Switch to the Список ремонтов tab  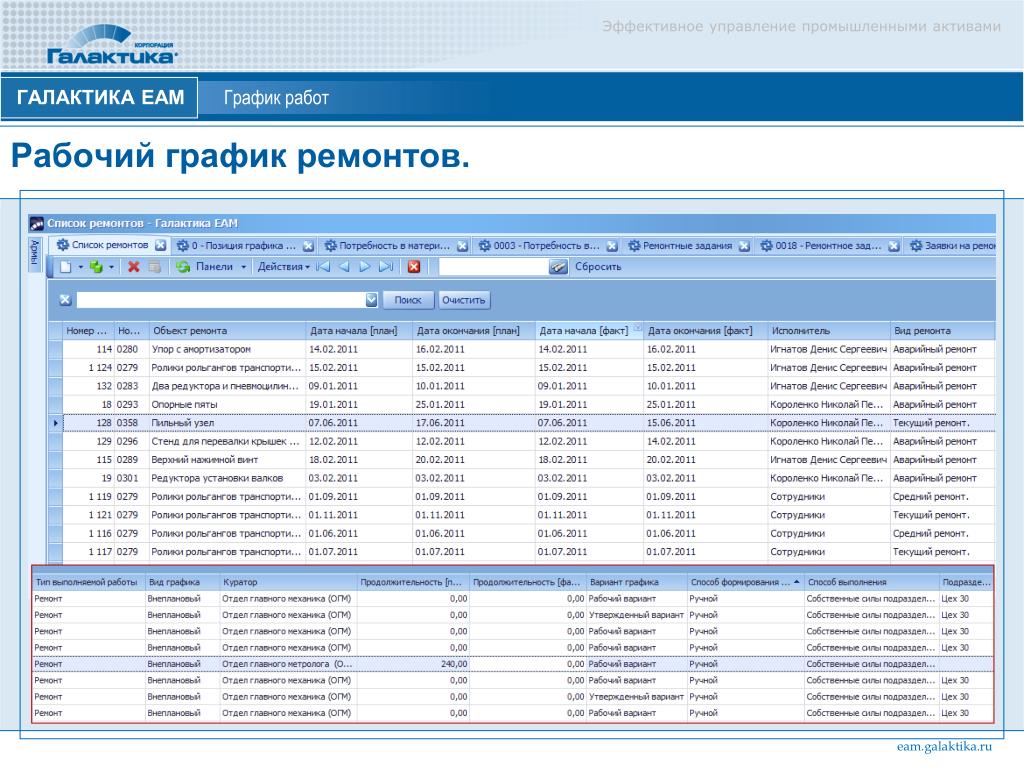click(110, 245)
